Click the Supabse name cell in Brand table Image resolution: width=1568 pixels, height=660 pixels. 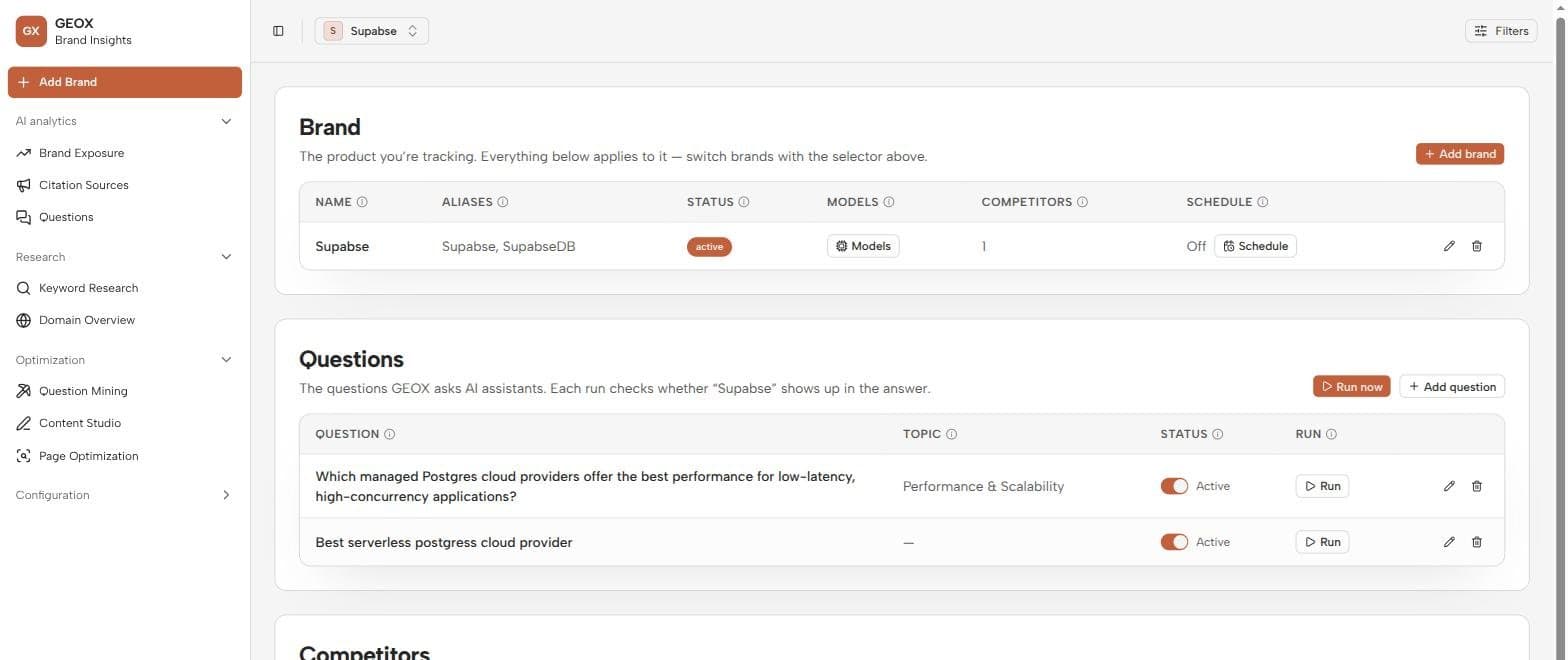click(342, 246)
